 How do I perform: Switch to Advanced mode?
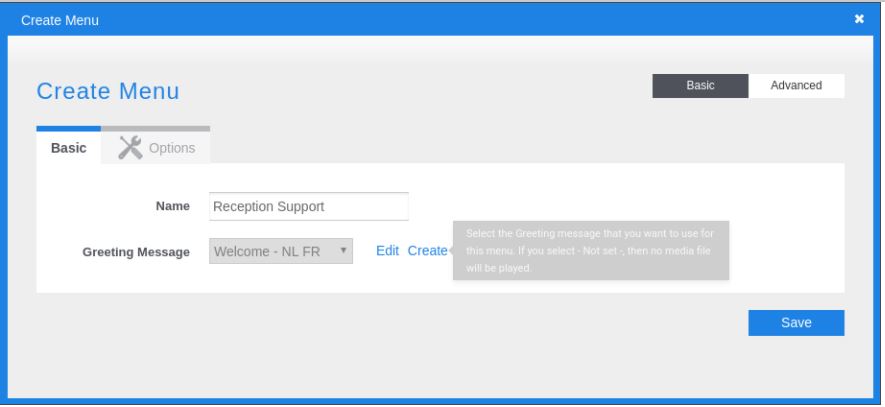796,86
